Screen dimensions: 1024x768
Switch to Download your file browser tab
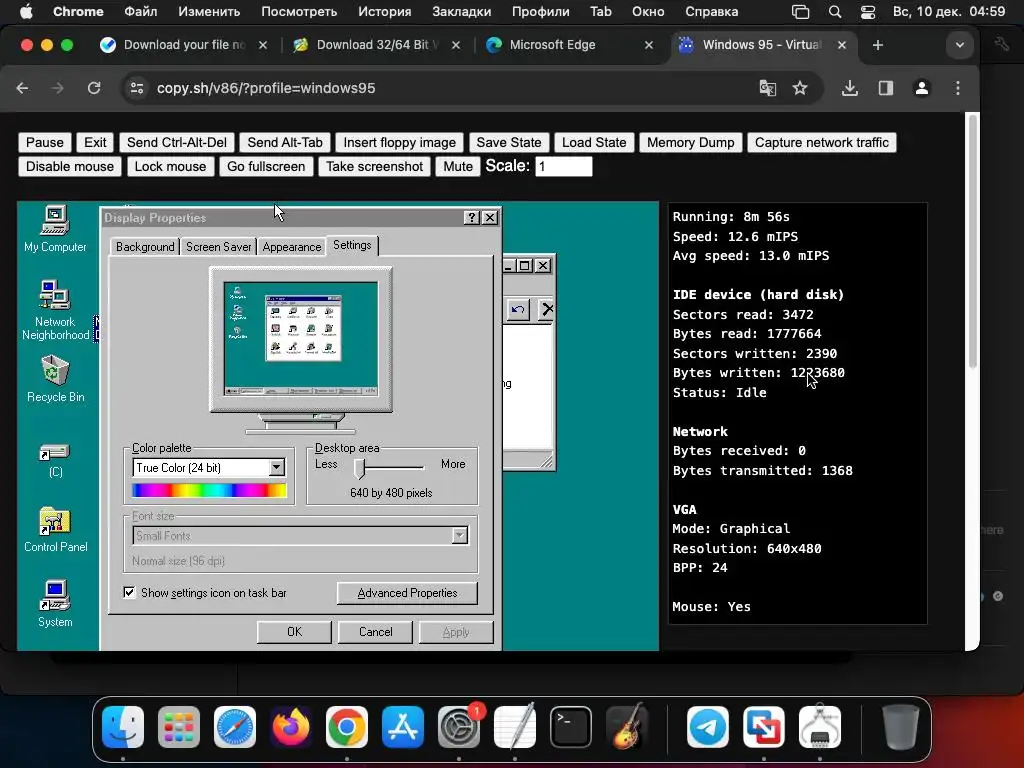point(183,45)
